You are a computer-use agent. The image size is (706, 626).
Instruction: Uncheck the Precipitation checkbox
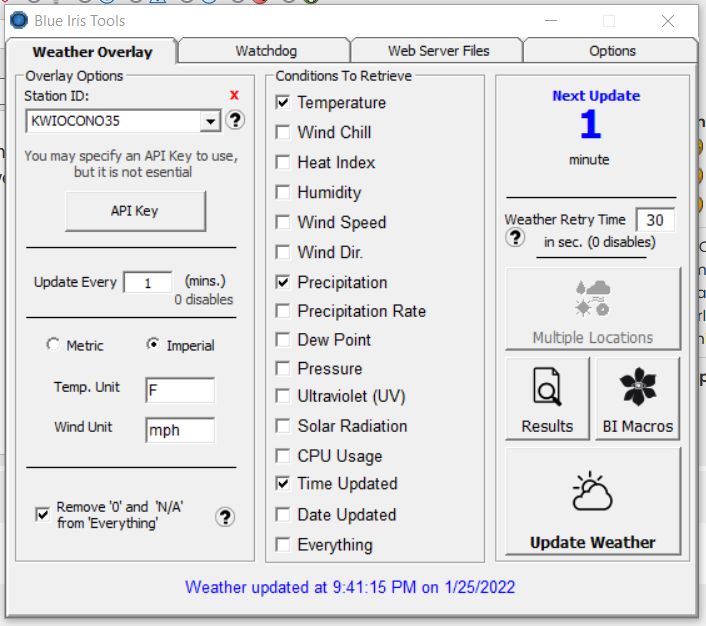click(282, 282)
